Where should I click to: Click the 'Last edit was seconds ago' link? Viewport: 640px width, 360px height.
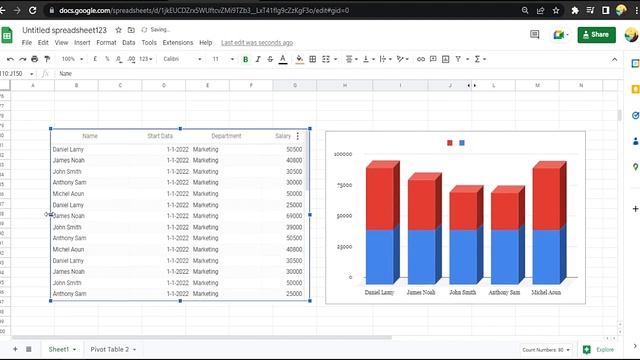pos(257,42)
